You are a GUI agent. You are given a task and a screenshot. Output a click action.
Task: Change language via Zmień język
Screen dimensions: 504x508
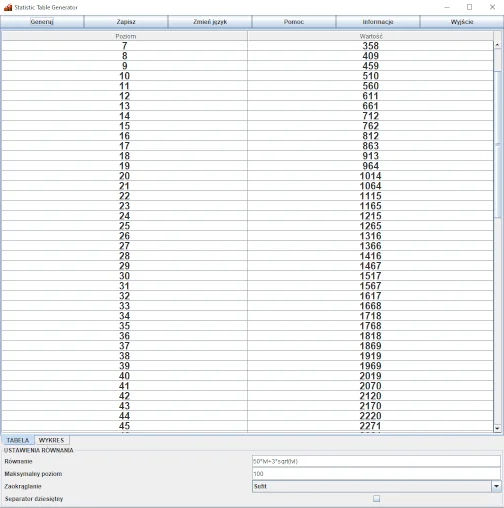(210, 22)
